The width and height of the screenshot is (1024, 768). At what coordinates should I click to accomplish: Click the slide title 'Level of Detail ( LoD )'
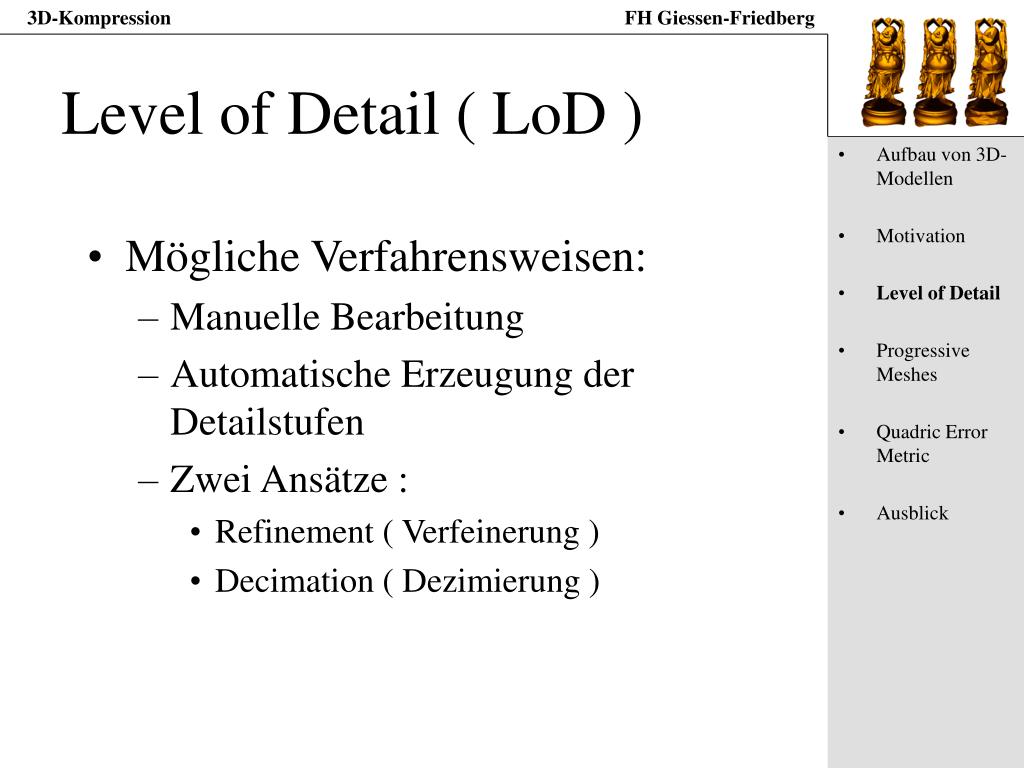pos(351,115)
